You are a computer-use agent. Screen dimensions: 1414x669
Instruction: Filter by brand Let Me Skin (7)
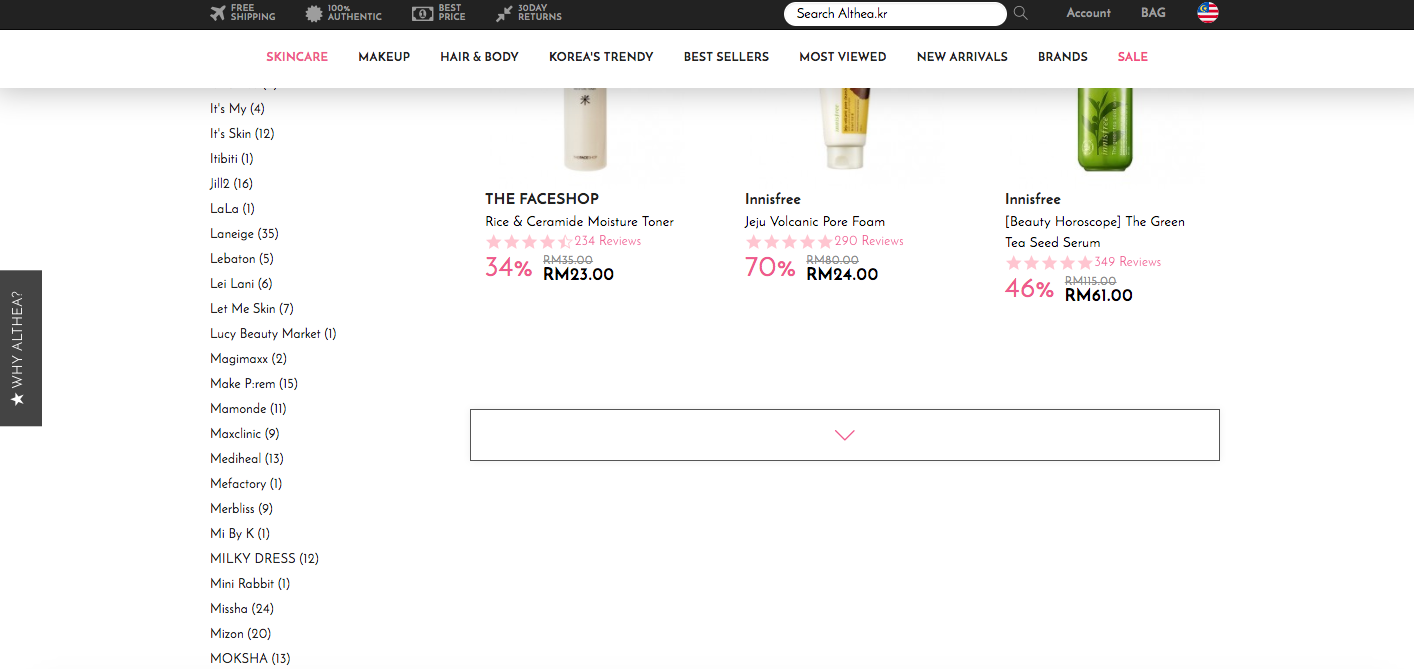(252, 309)
